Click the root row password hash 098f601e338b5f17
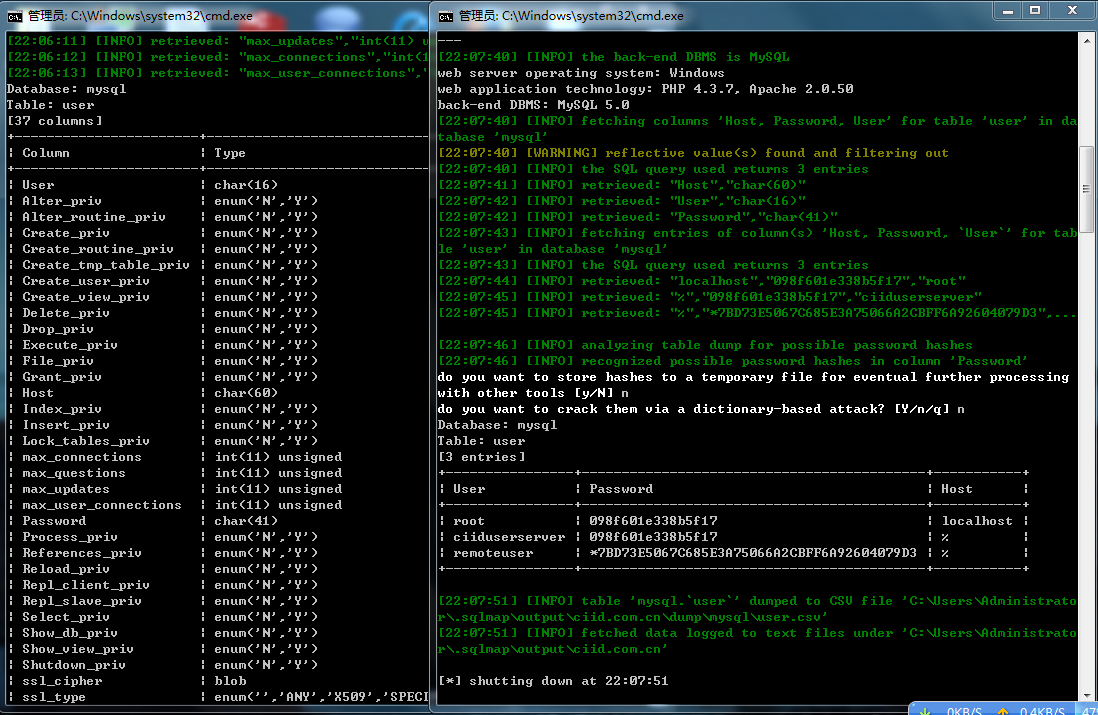 click(x=653, y=521)
